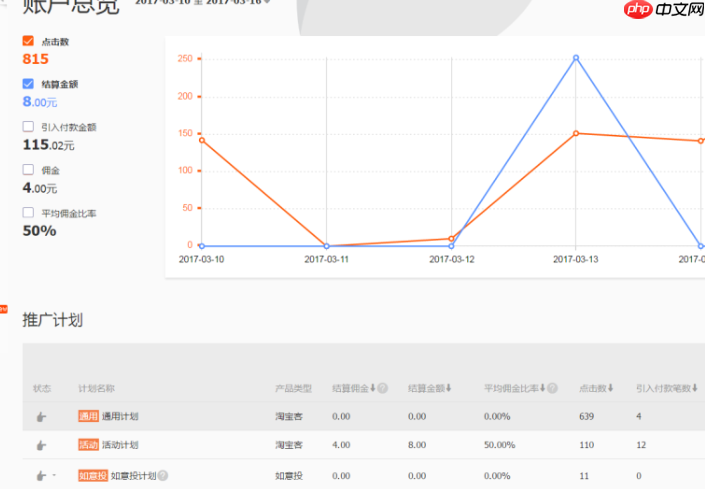
Task: Select the blue peak data point at 2017-03-13
Action: 576,58
